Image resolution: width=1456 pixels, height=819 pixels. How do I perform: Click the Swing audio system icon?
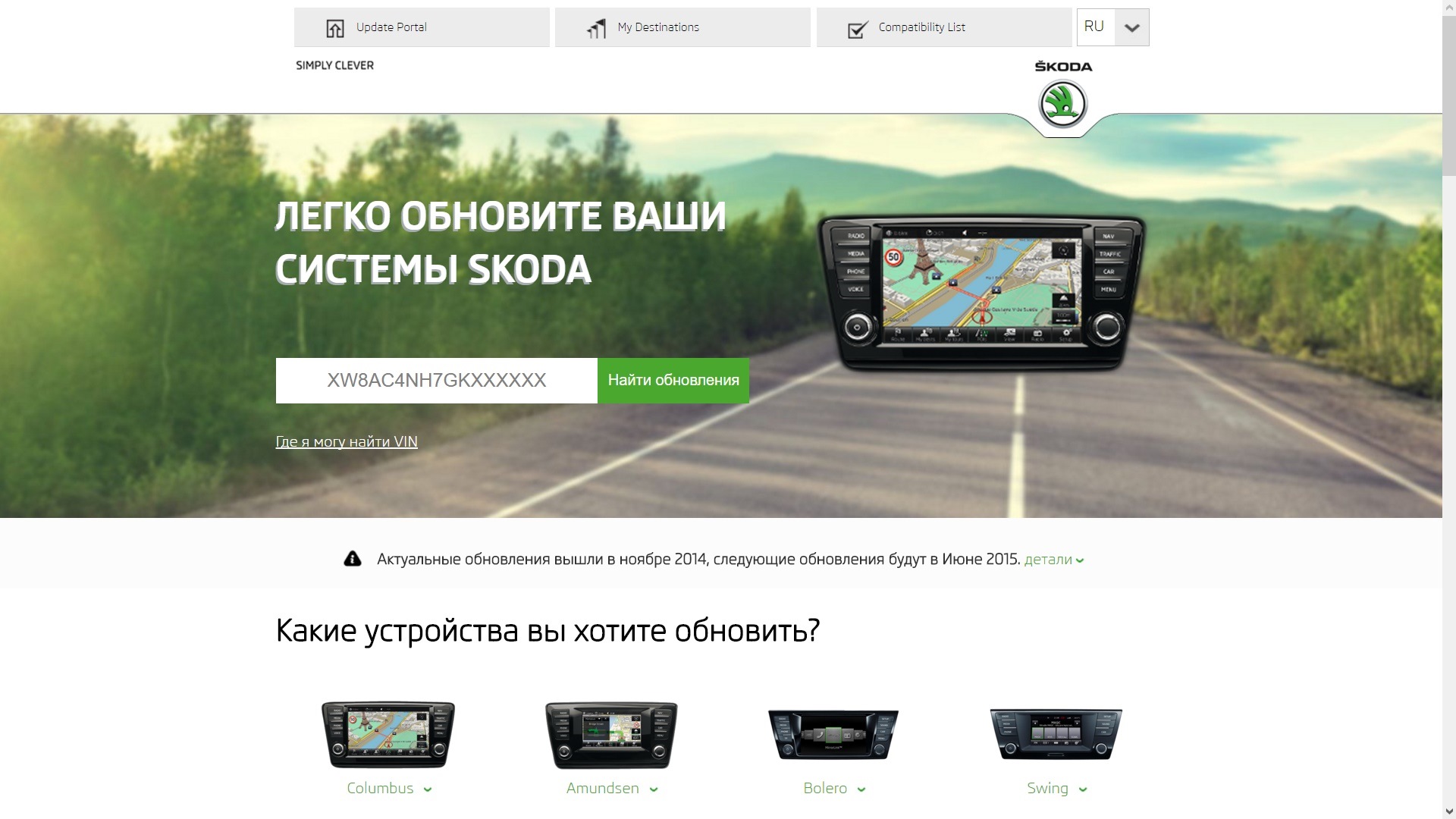point(1055,733)
